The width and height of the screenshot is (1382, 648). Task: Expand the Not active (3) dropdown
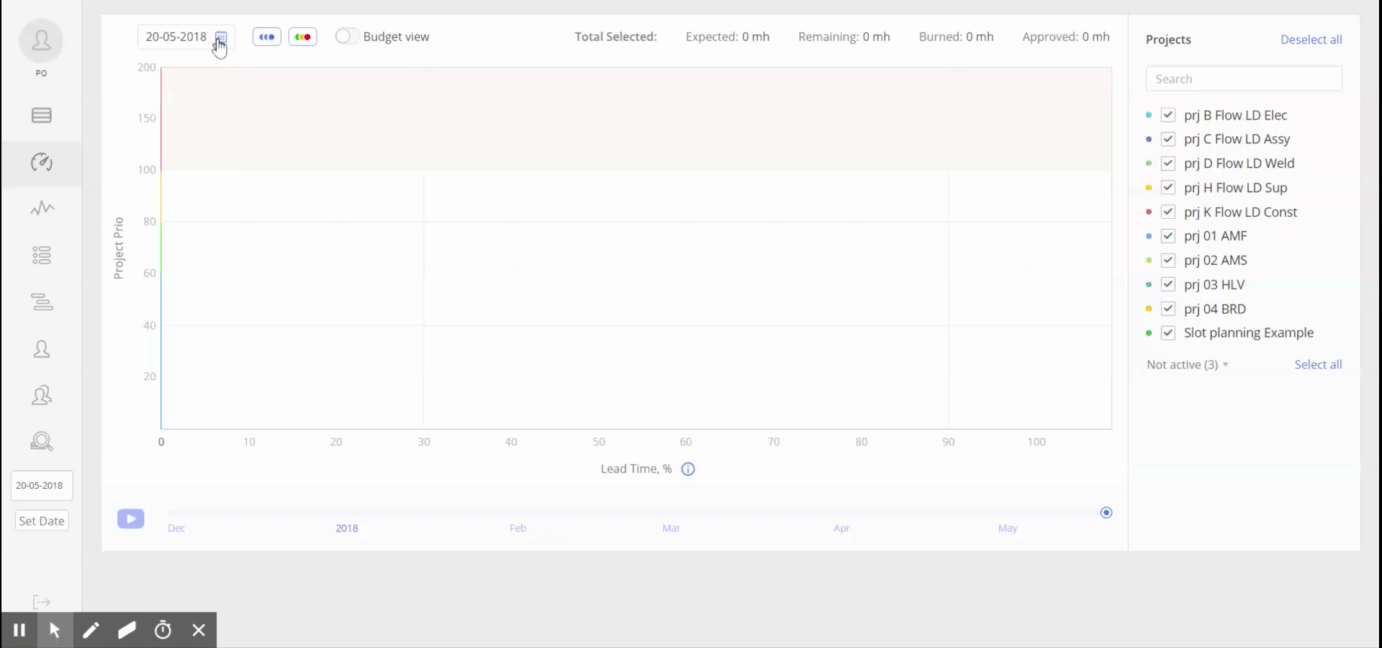pos(1185,364)
